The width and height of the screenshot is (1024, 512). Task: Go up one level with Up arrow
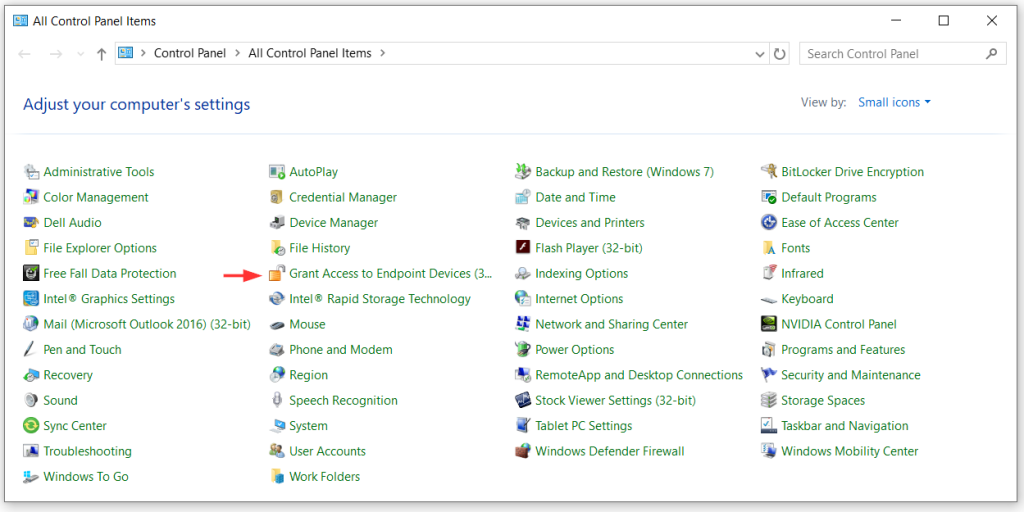click(101, 54)
